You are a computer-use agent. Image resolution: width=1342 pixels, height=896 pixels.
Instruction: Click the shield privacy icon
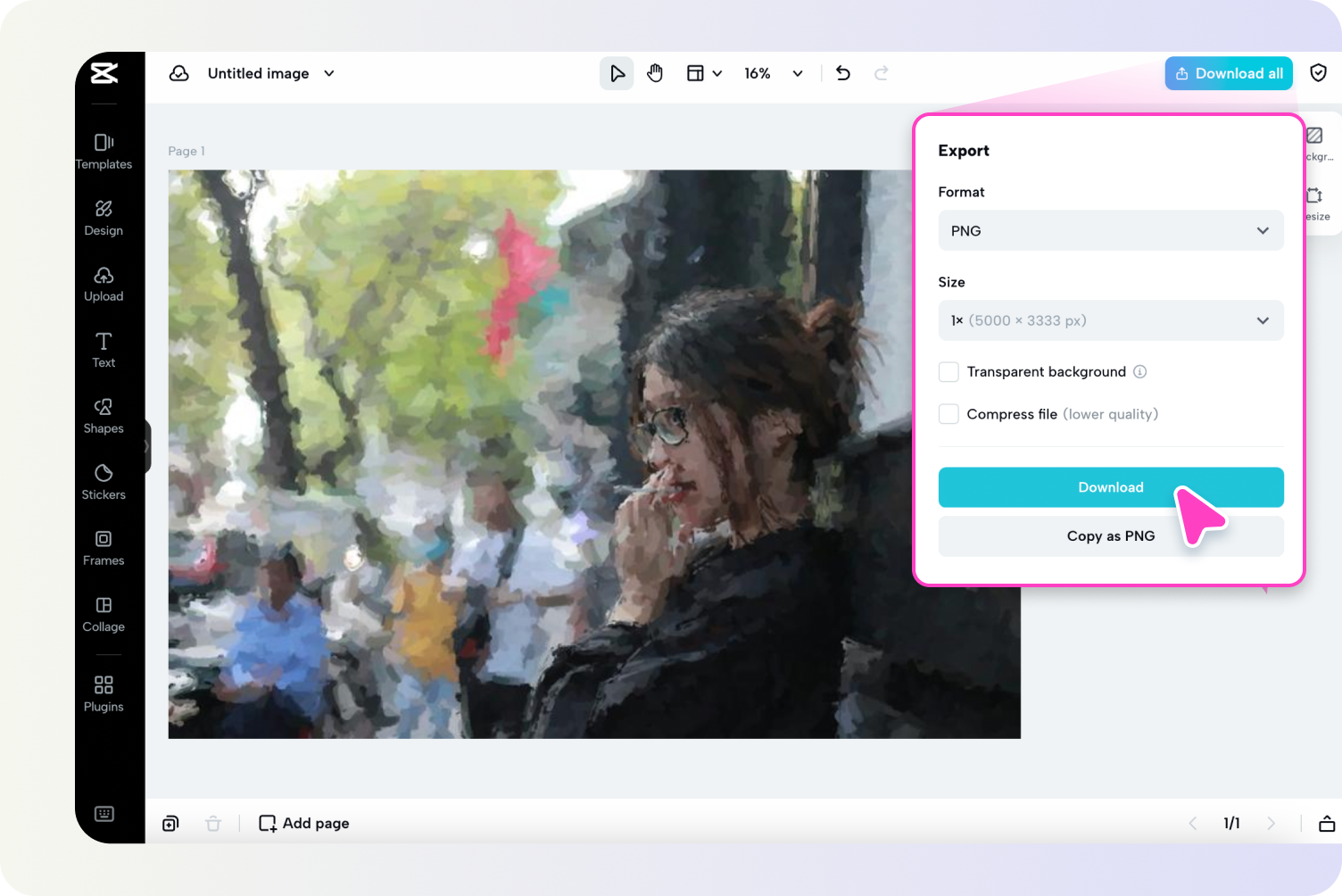(x=1318, y=73)
